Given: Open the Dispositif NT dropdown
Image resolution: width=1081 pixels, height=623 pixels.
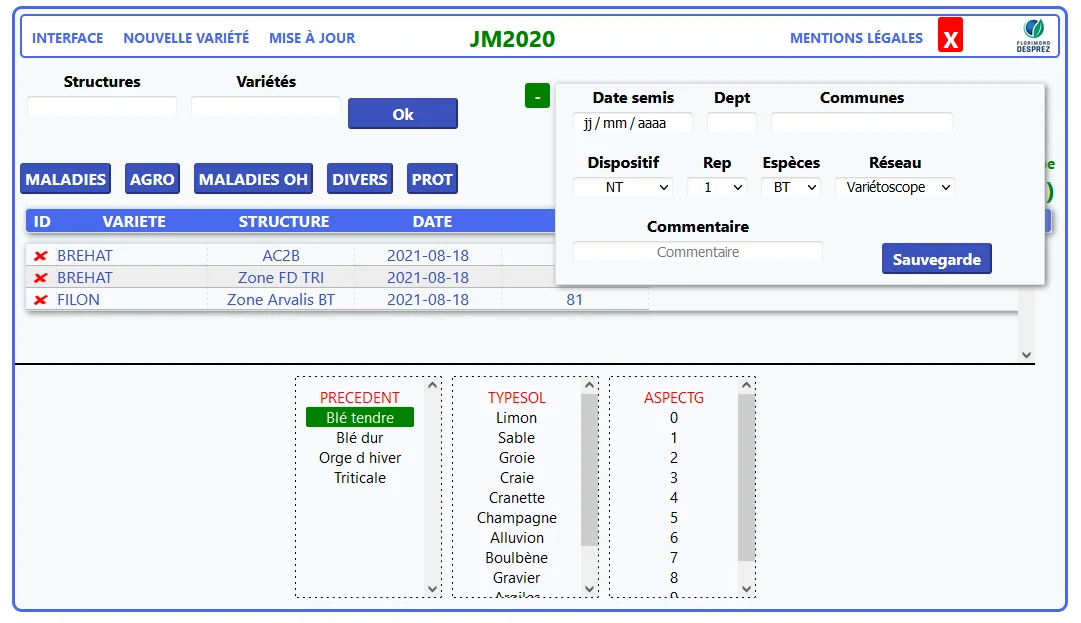Looking at the screenshot, I should click(624, 187).
